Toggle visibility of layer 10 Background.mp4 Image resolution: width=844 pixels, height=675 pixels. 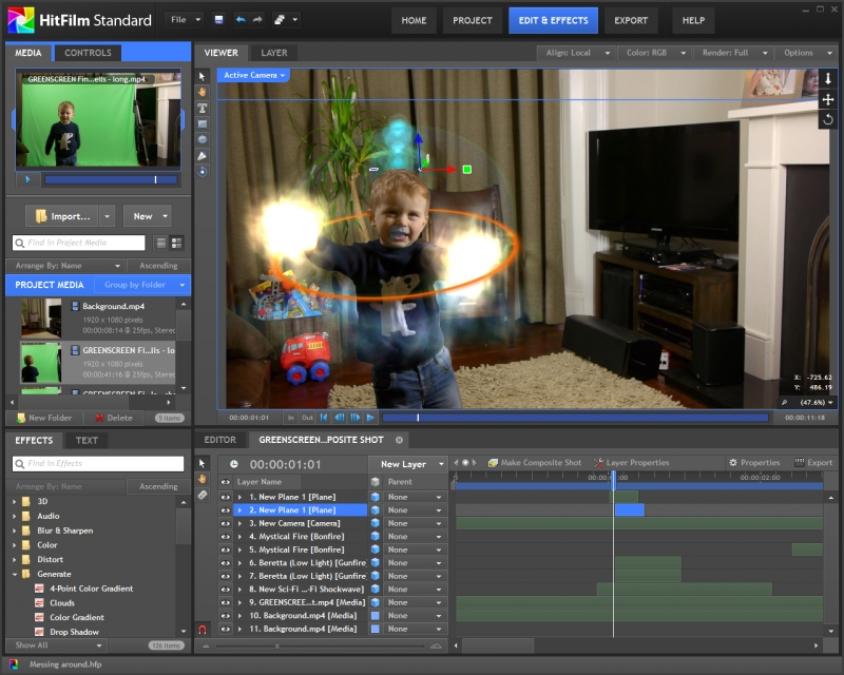point(225,615)
